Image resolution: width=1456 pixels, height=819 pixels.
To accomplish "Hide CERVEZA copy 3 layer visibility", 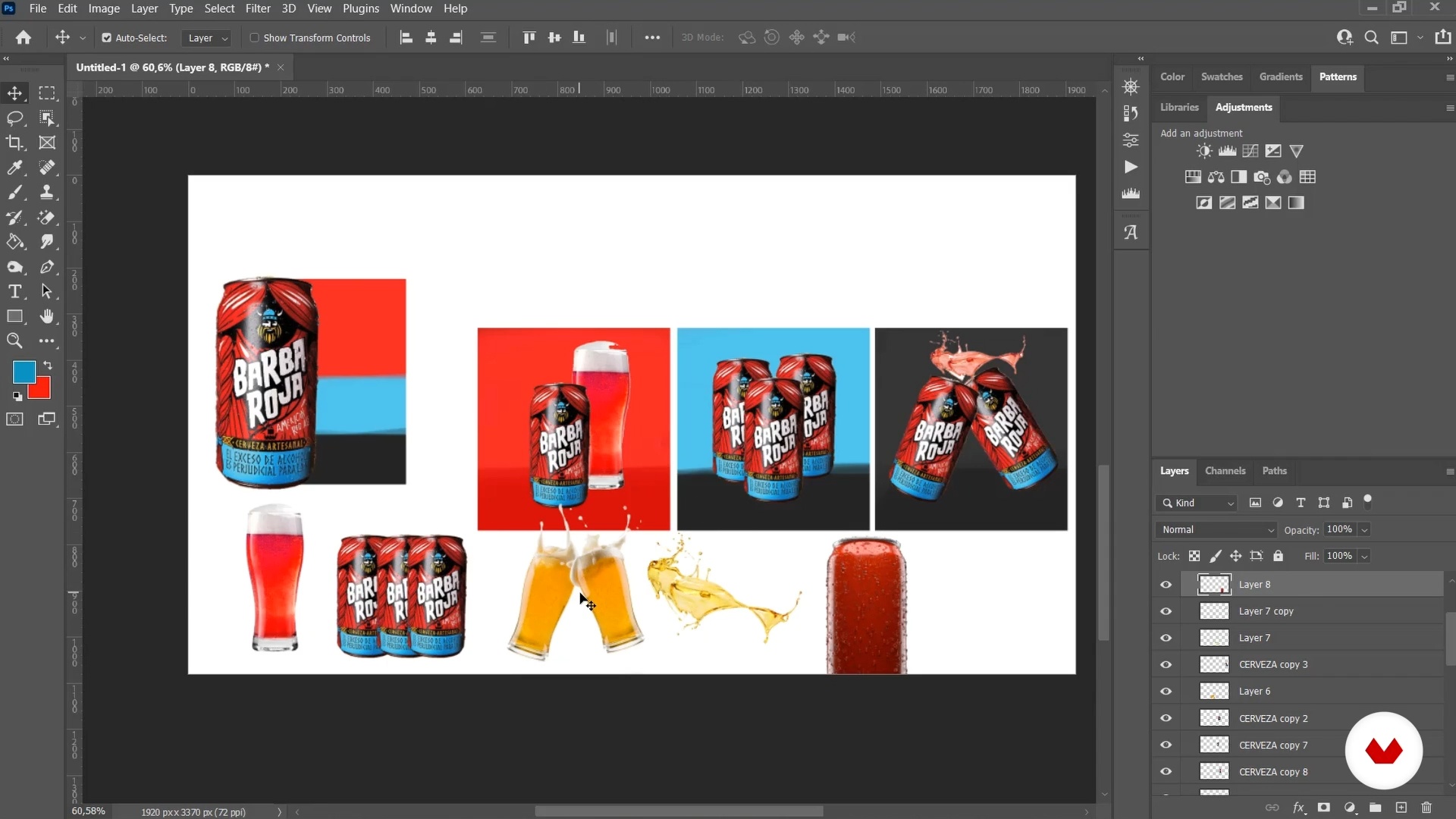I will click(x=1166, y=665).
